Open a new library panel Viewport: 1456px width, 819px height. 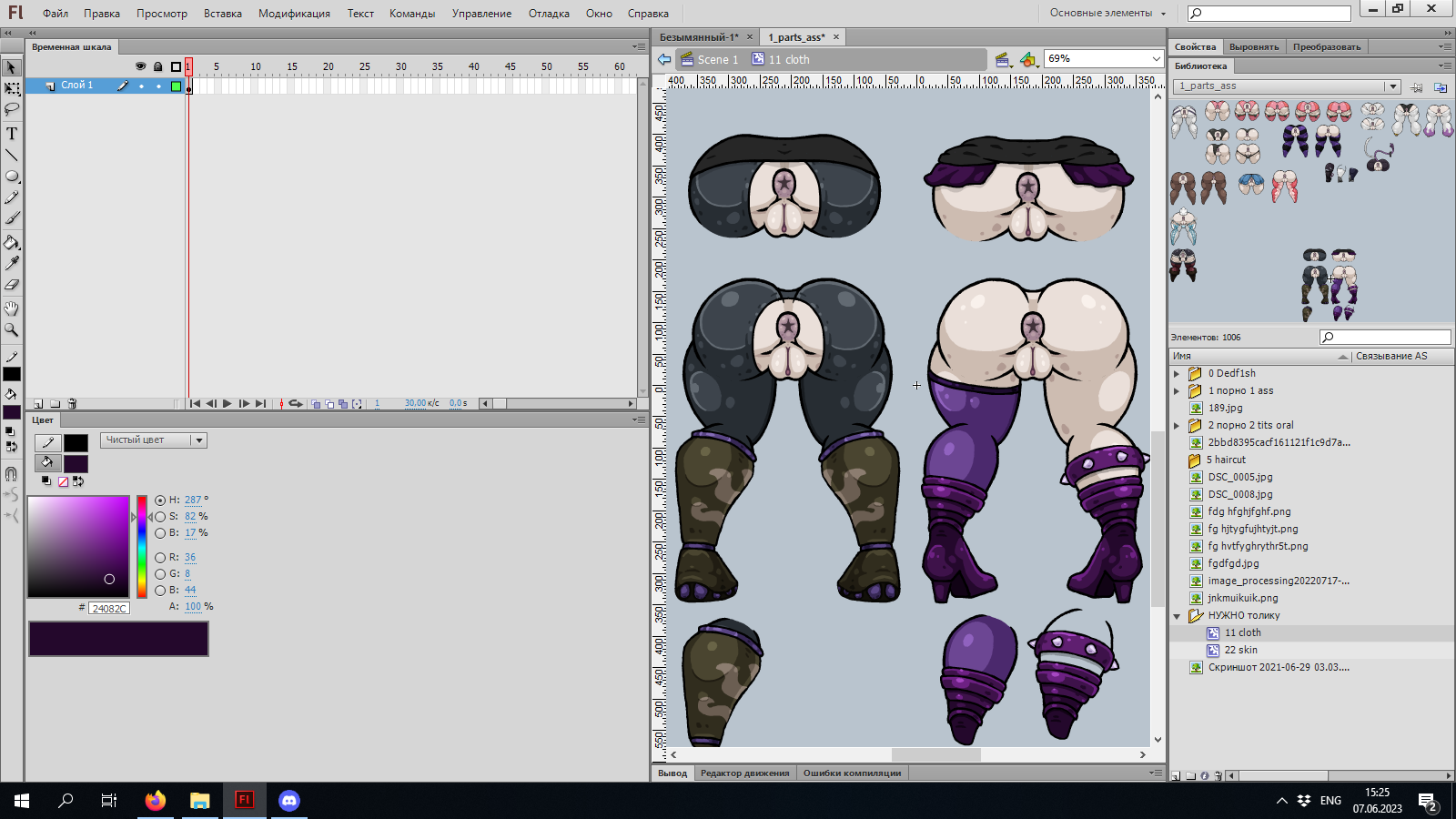(x=1441, y=87)
